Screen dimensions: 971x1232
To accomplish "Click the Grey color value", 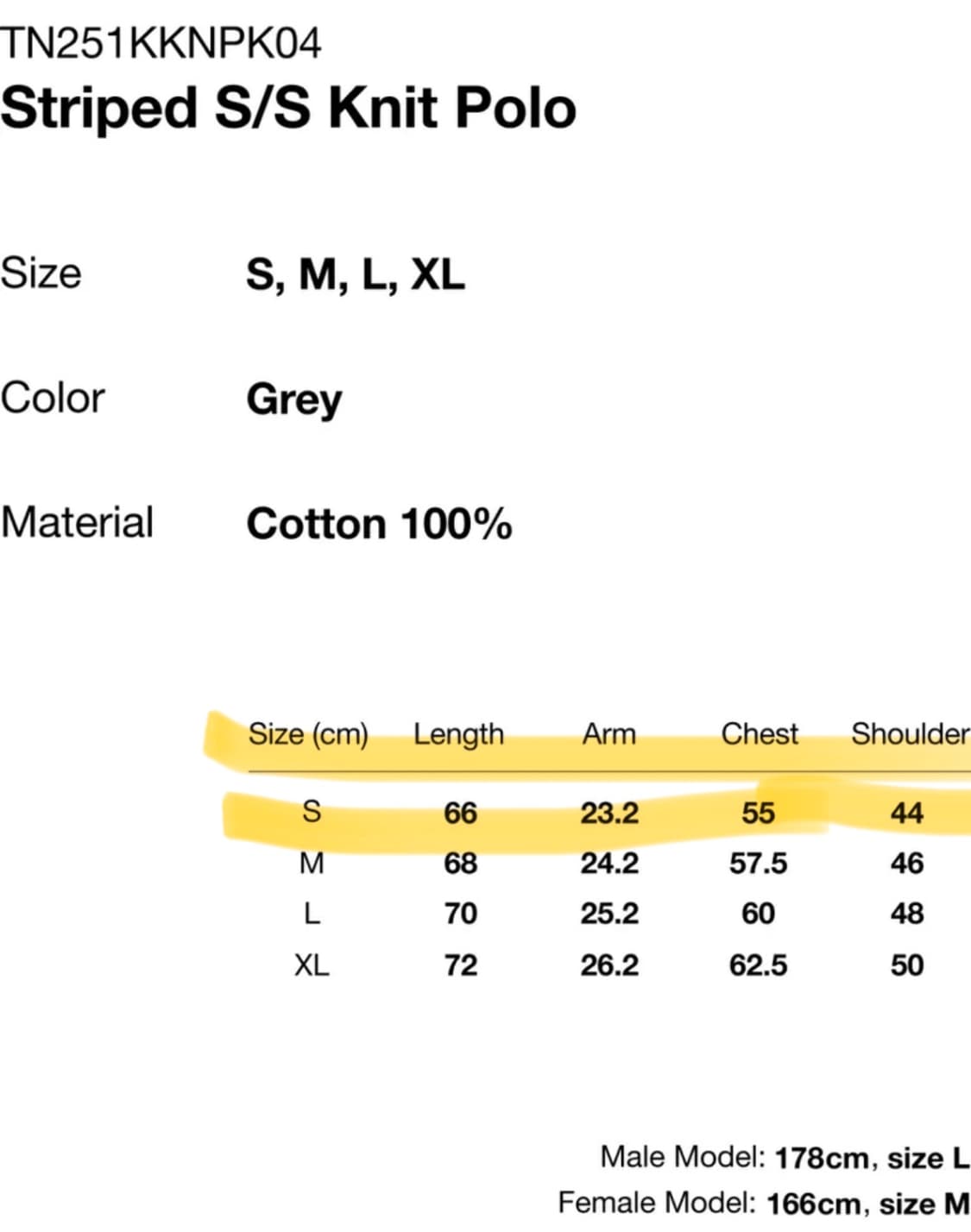I will click(x=294, y=400).
